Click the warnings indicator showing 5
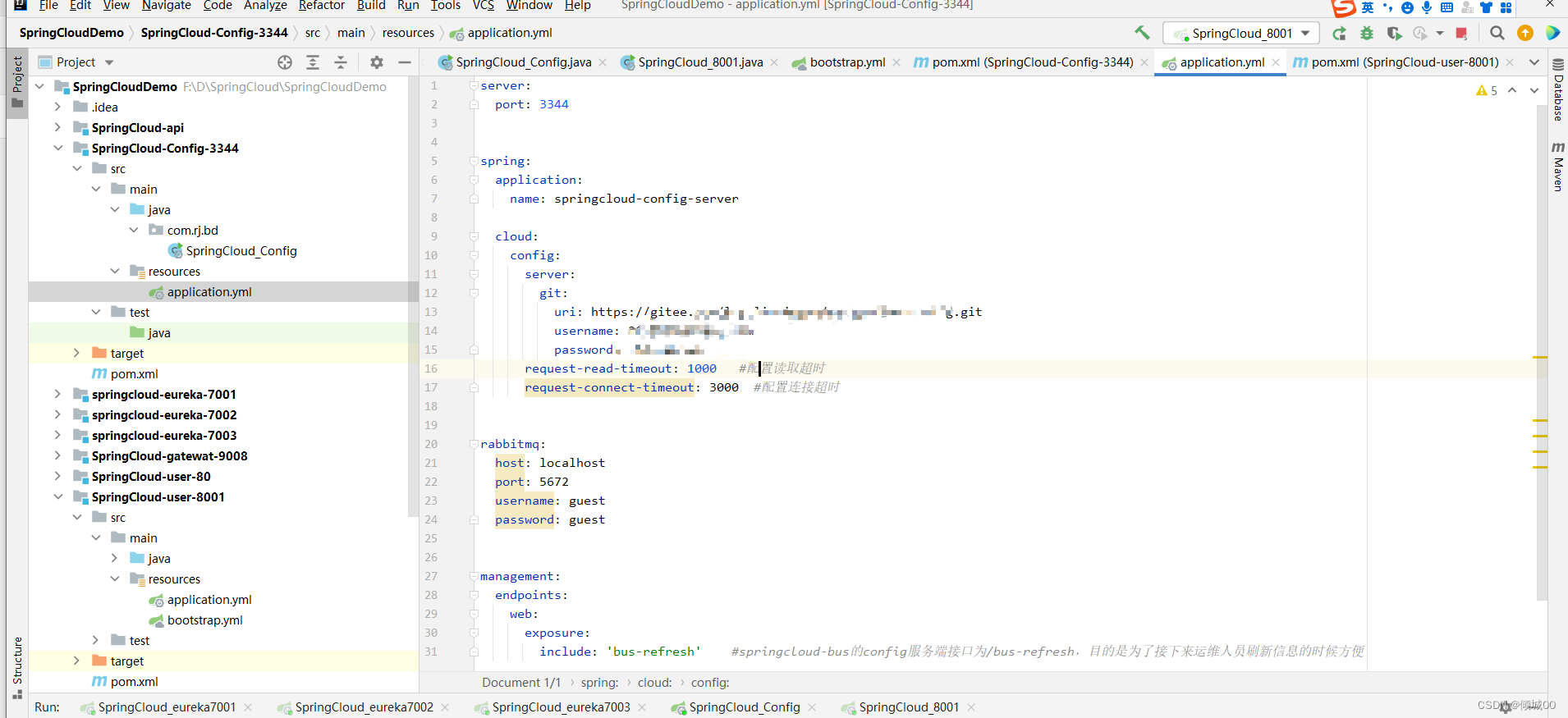Image resolution: width=1568 pixels, height=718 pixels. pos(1487,90)
